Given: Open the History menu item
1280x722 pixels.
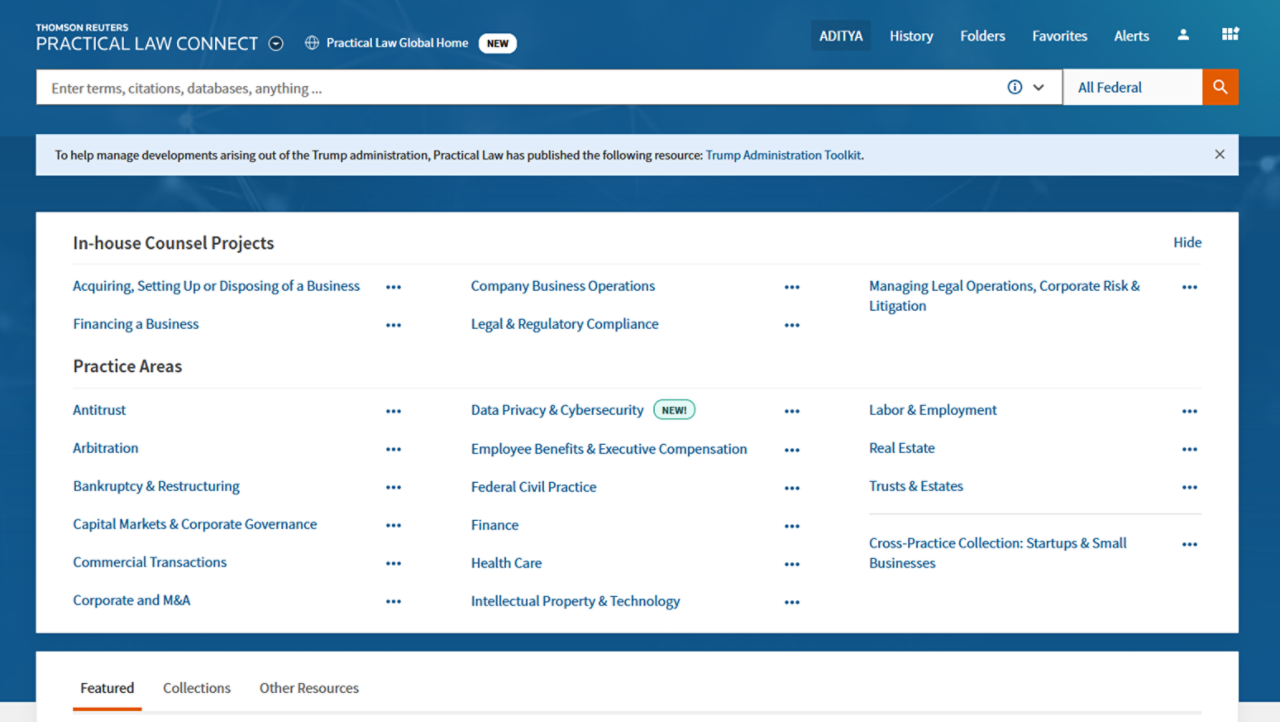Looking at the screenshot, I should (x=911, y=36).
